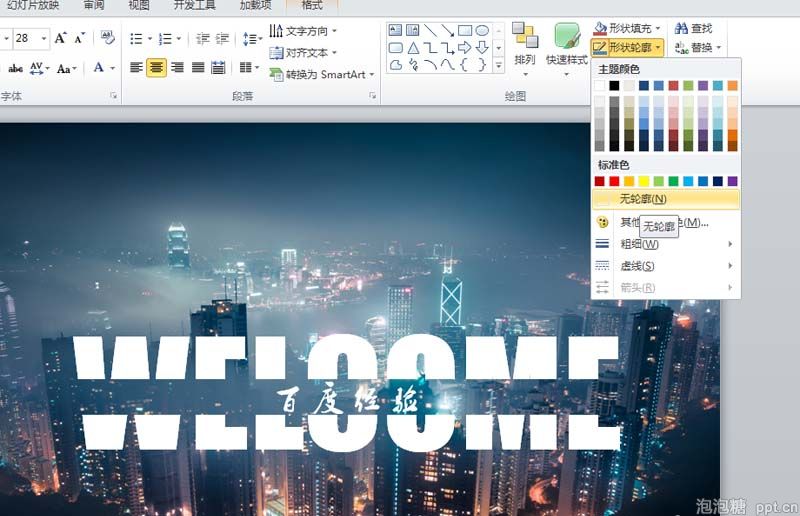Select the oval shape in gallery
Image resolution: width=800 pixels, height=516 pixels.
(x=482, y=31)
